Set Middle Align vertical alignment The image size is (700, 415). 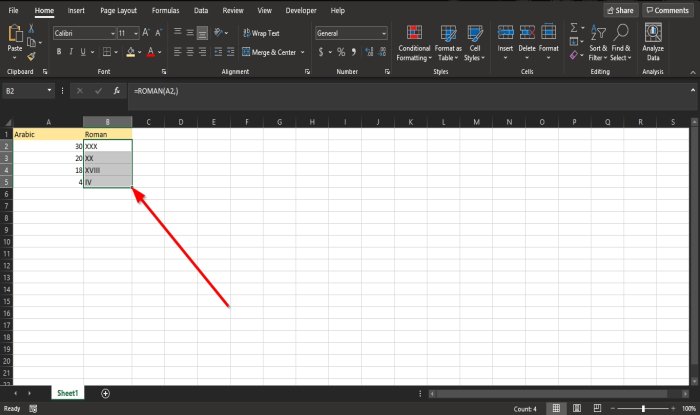coord(190,33)
